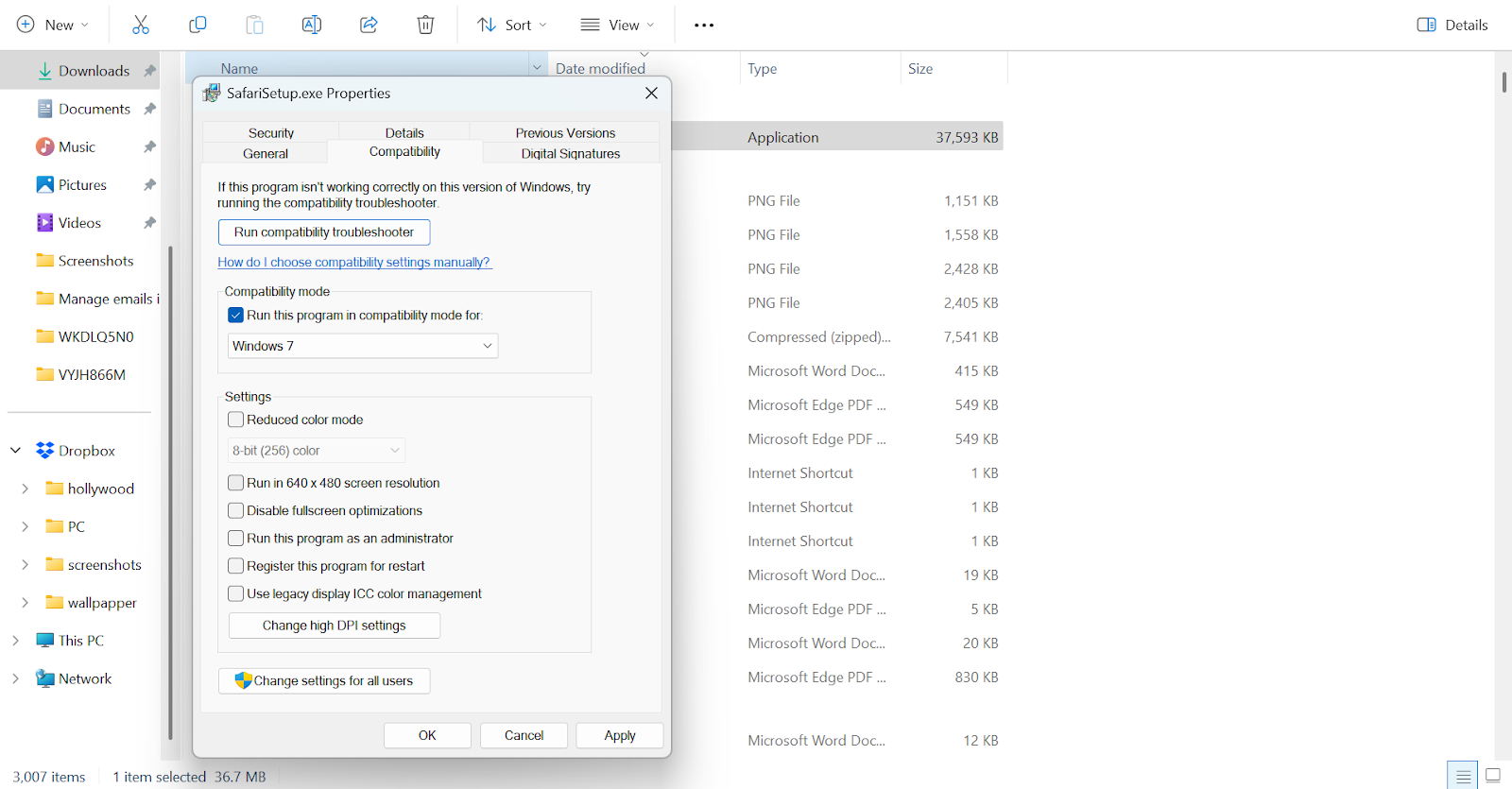This screenshot has height=789, width=1512.
Task: Open the View dropdown menu
Action: pos(617,25)
